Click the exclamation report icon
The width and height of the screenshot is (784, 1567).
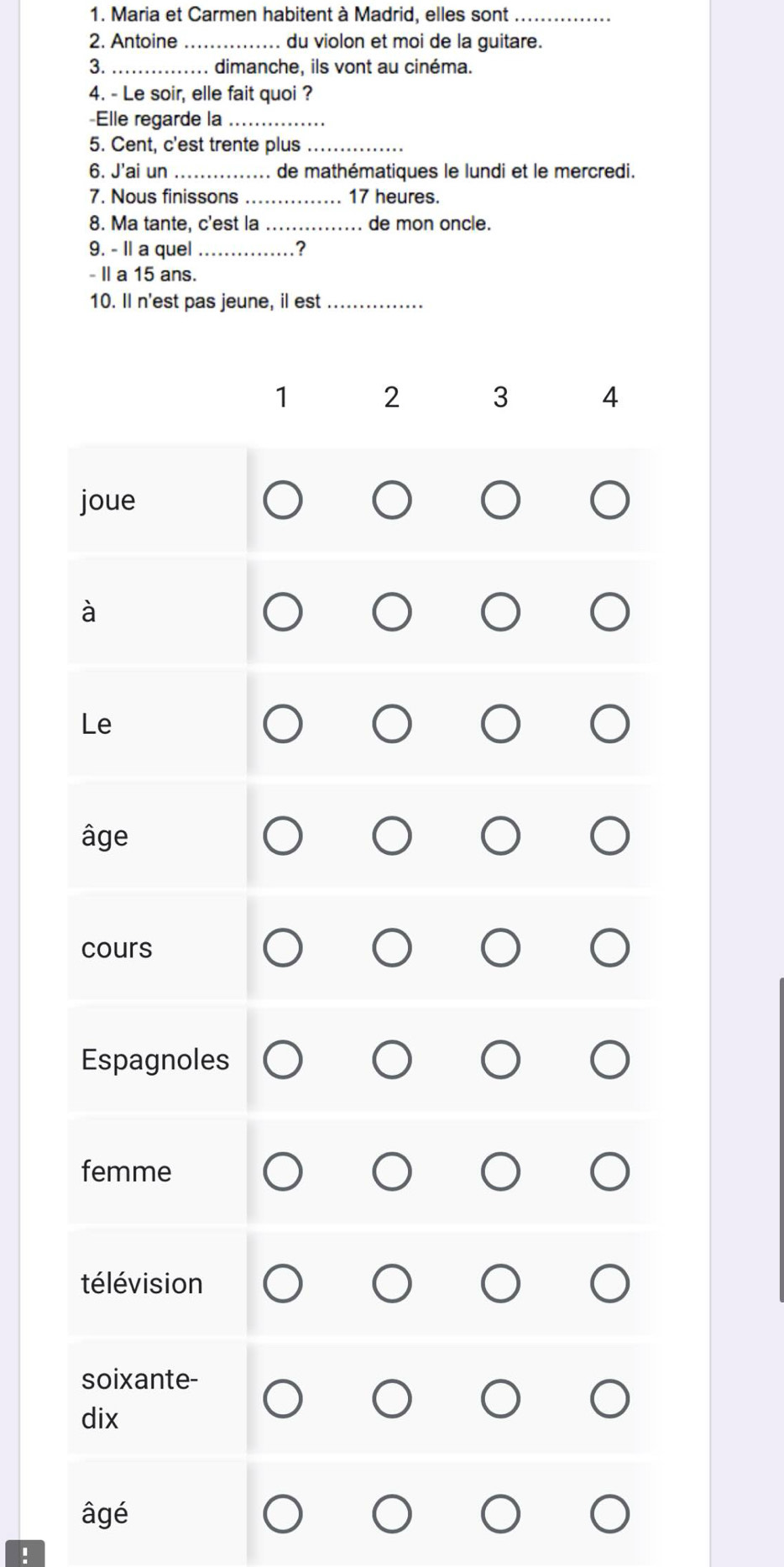click(25, 1554)
